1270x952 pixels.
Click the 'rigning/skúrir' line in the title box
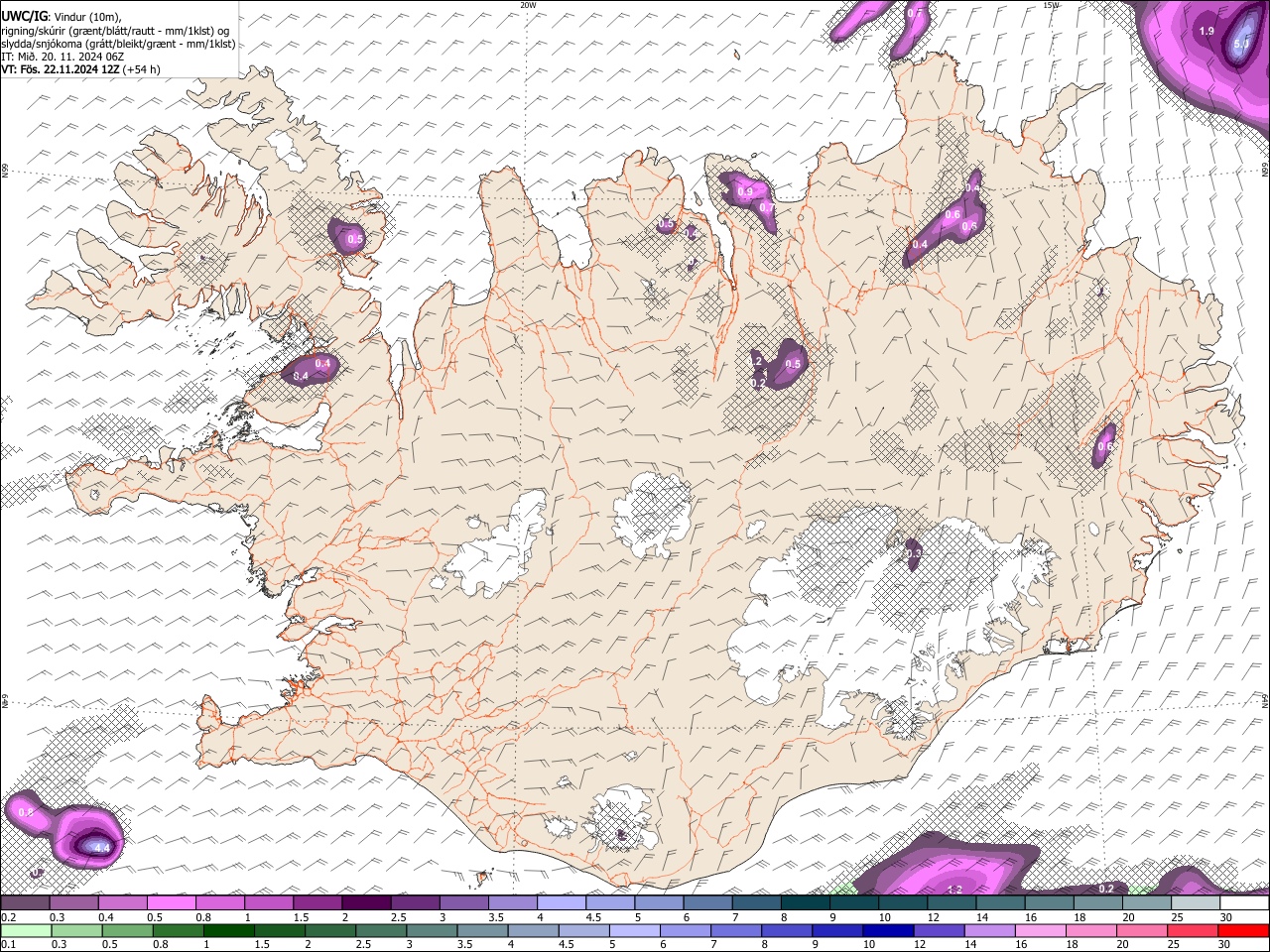[117, 30]
